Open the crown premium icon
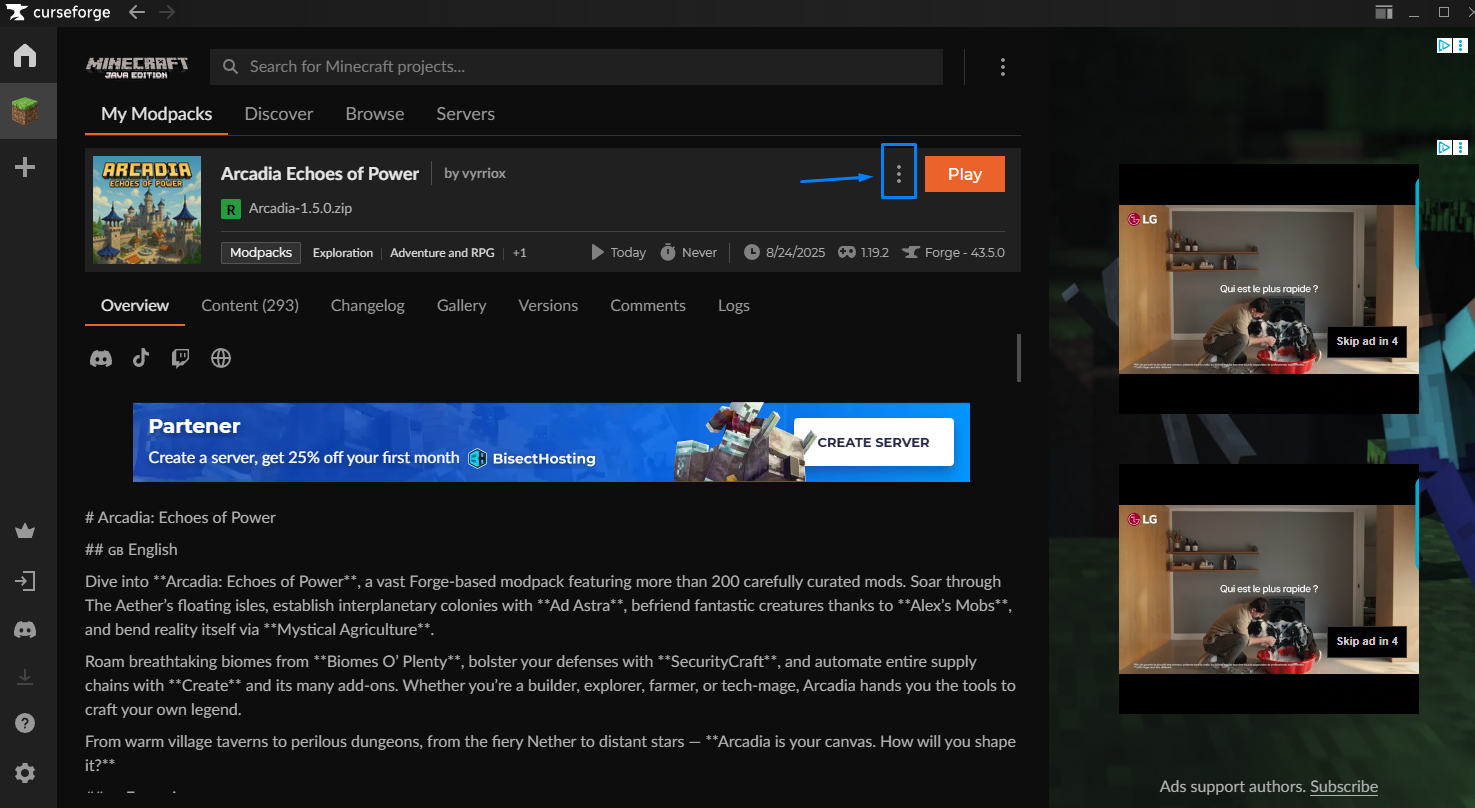Image resolution: width=1475 pixels, height=808 pixels. (x=25, y=531)
